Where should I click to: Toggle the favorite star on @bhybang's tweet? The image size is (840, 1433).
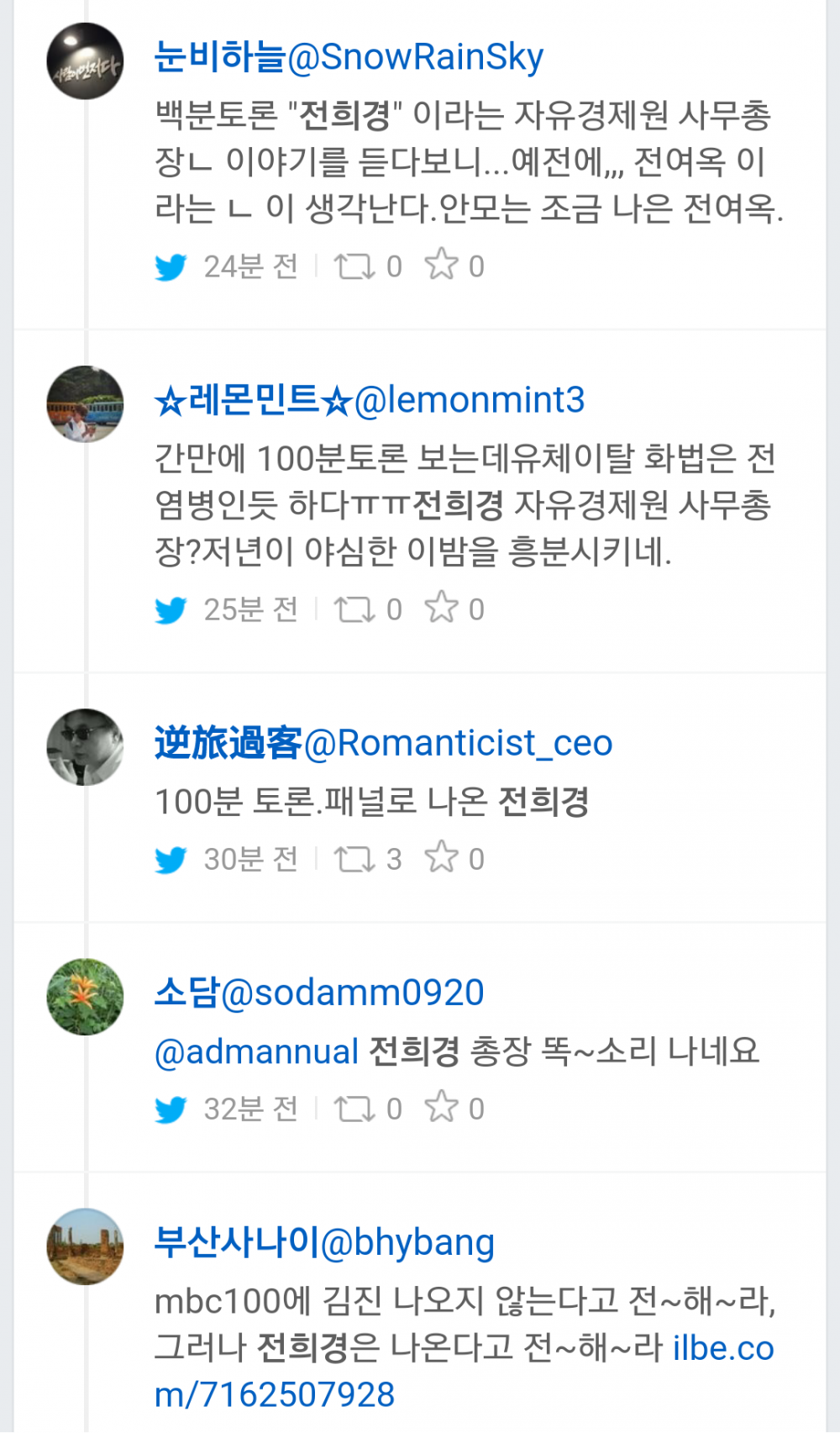440,1429
